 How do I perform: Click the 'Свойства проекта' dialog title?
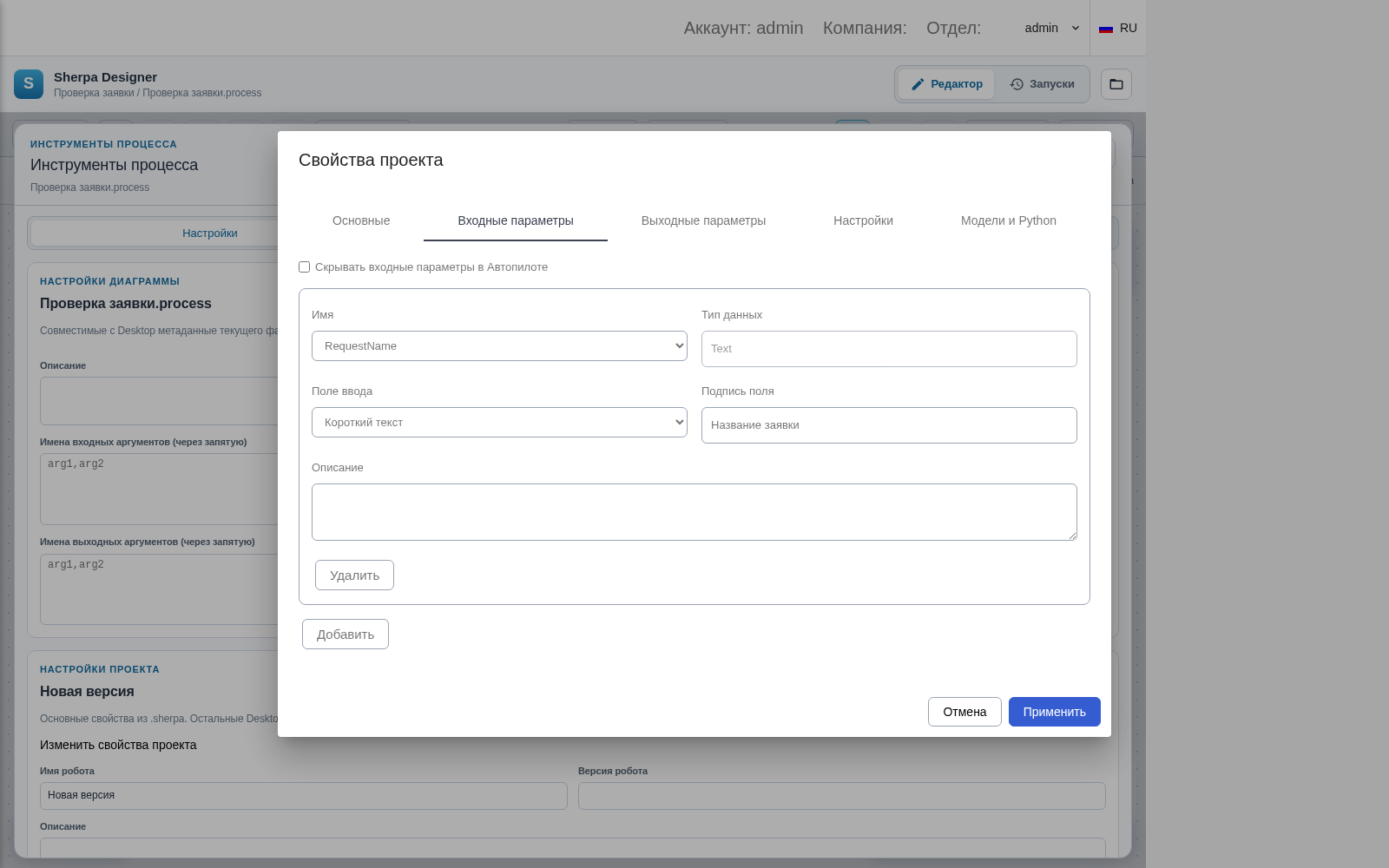[x=371, y=160]
